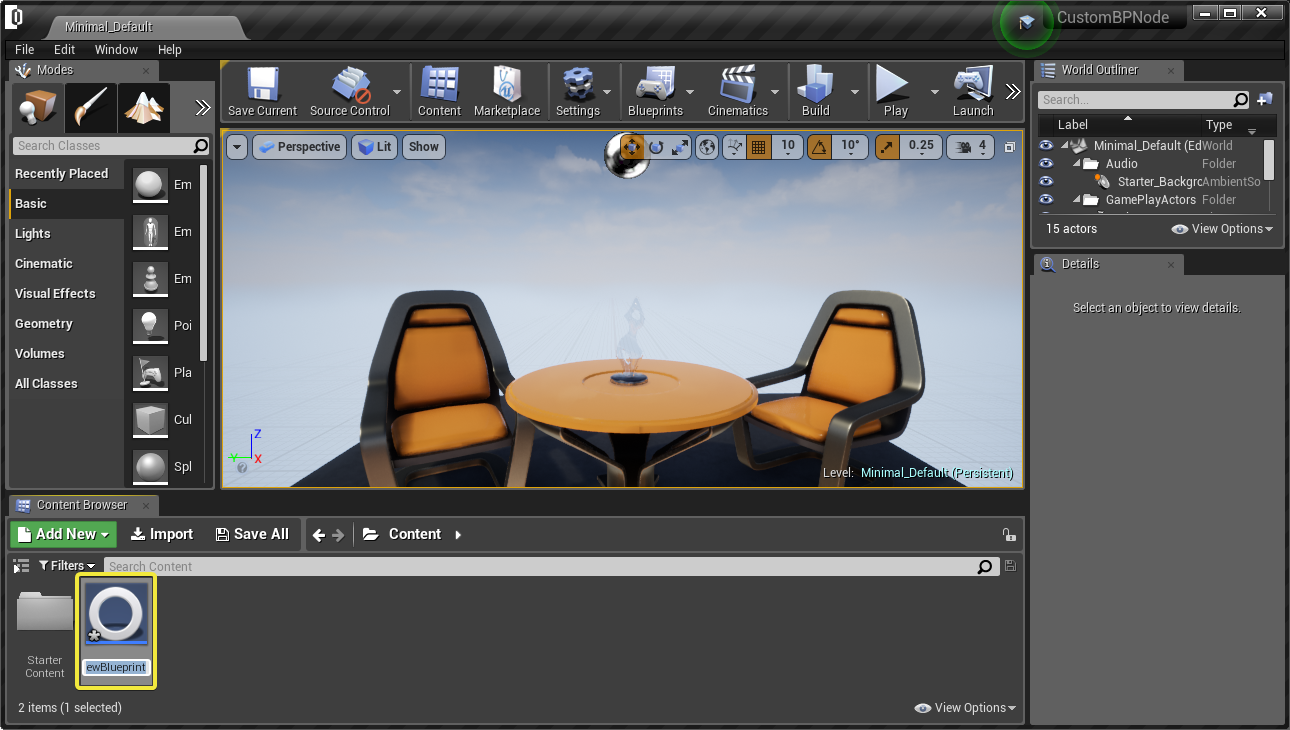Click the Save All button
The height and width of the screenshot is (730, 1290).
click(x=252, y=534)
